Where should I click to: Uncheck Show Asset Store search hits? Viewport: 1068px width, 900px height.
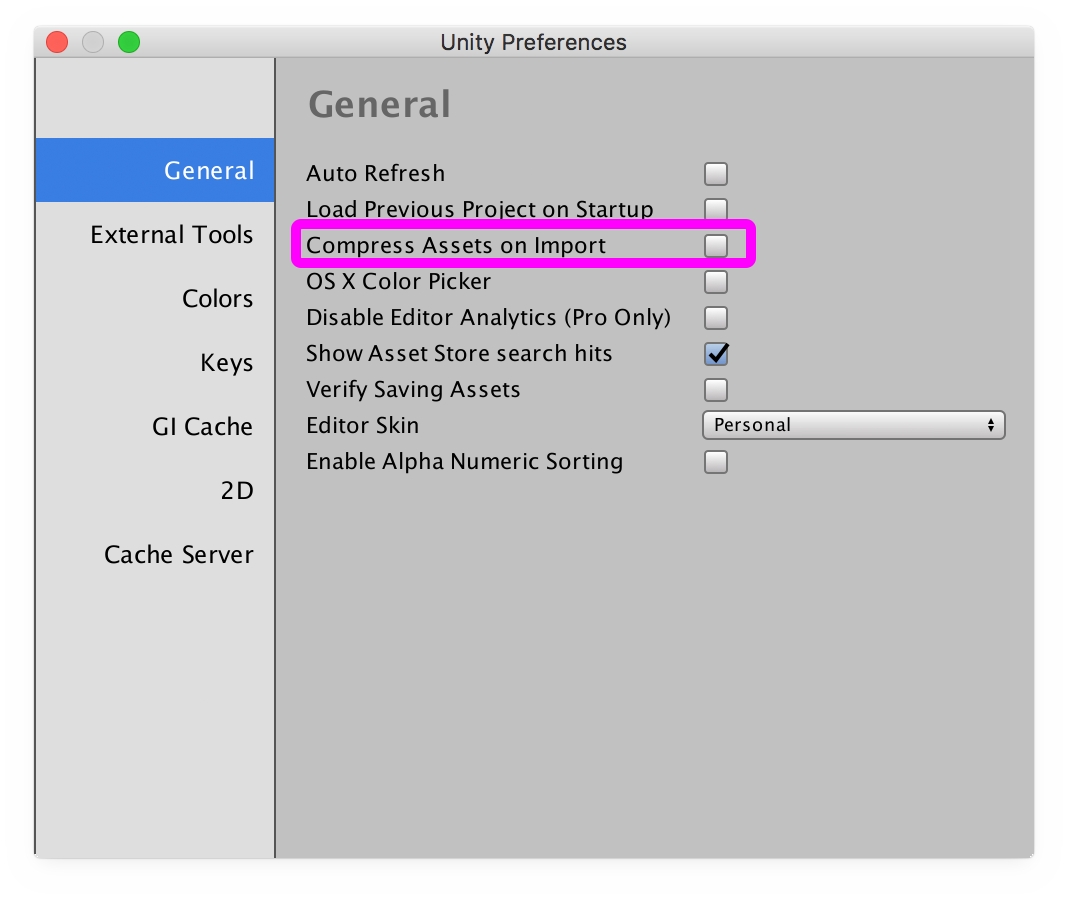pyautogui.click(x=716, y=354)
